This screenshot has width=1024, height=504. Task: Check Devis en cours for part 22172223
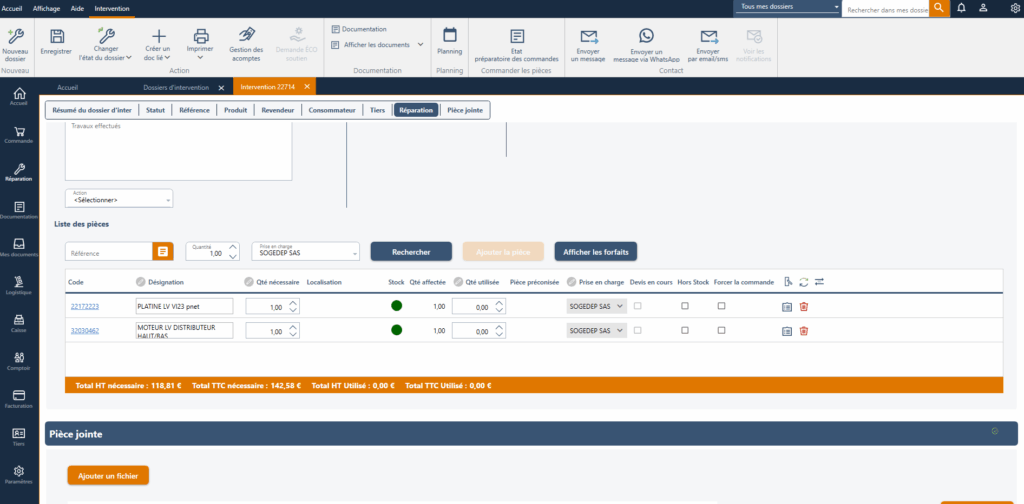[638, 305]
